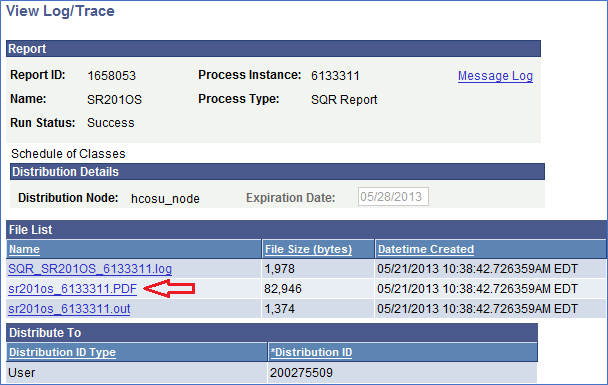608x385 pixels.
Task: Click the Run Status label
Action: coord(43,123)
